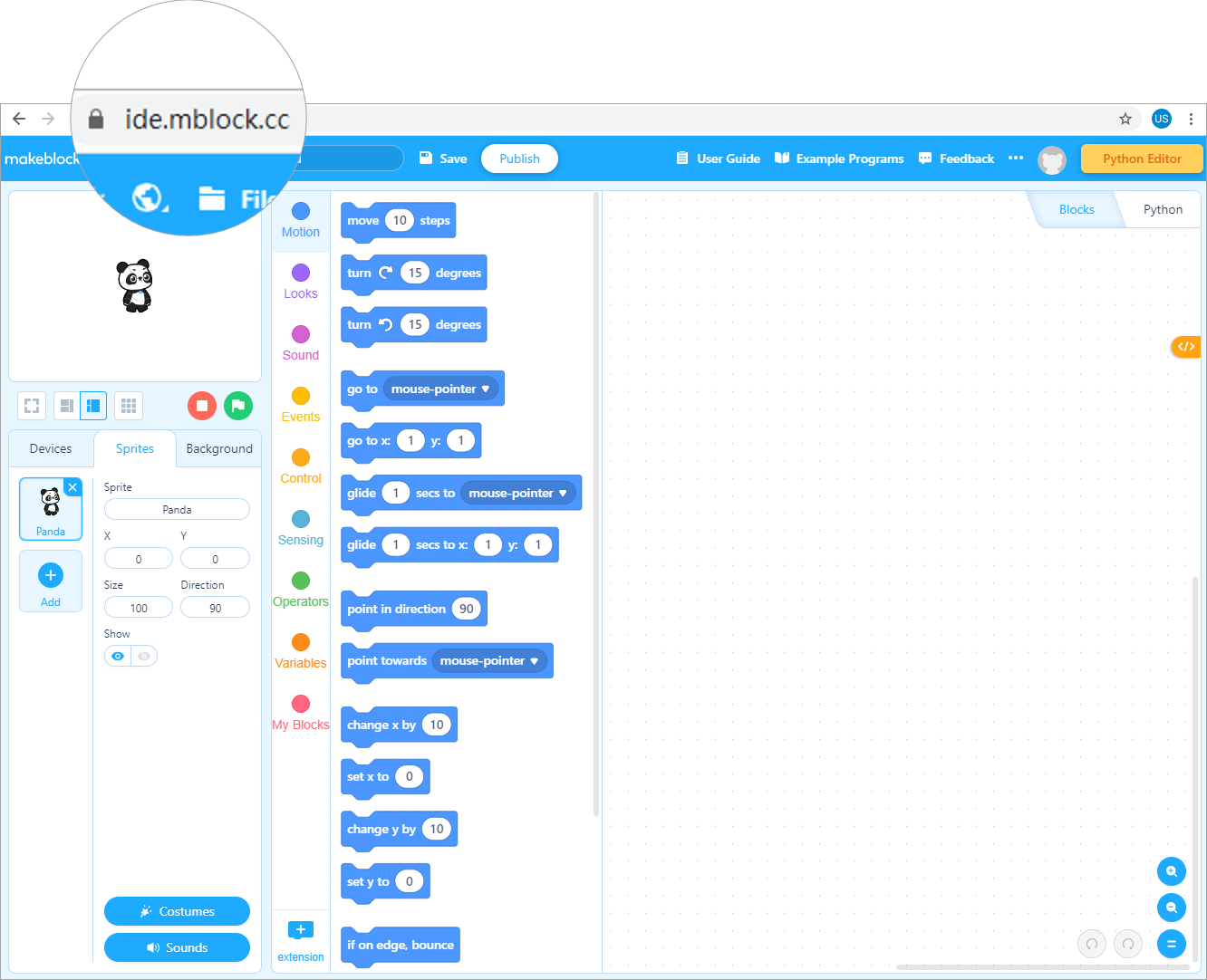1207x980 pixels.
Task: Show the sprite using the eye toggle
Action: 118,656
